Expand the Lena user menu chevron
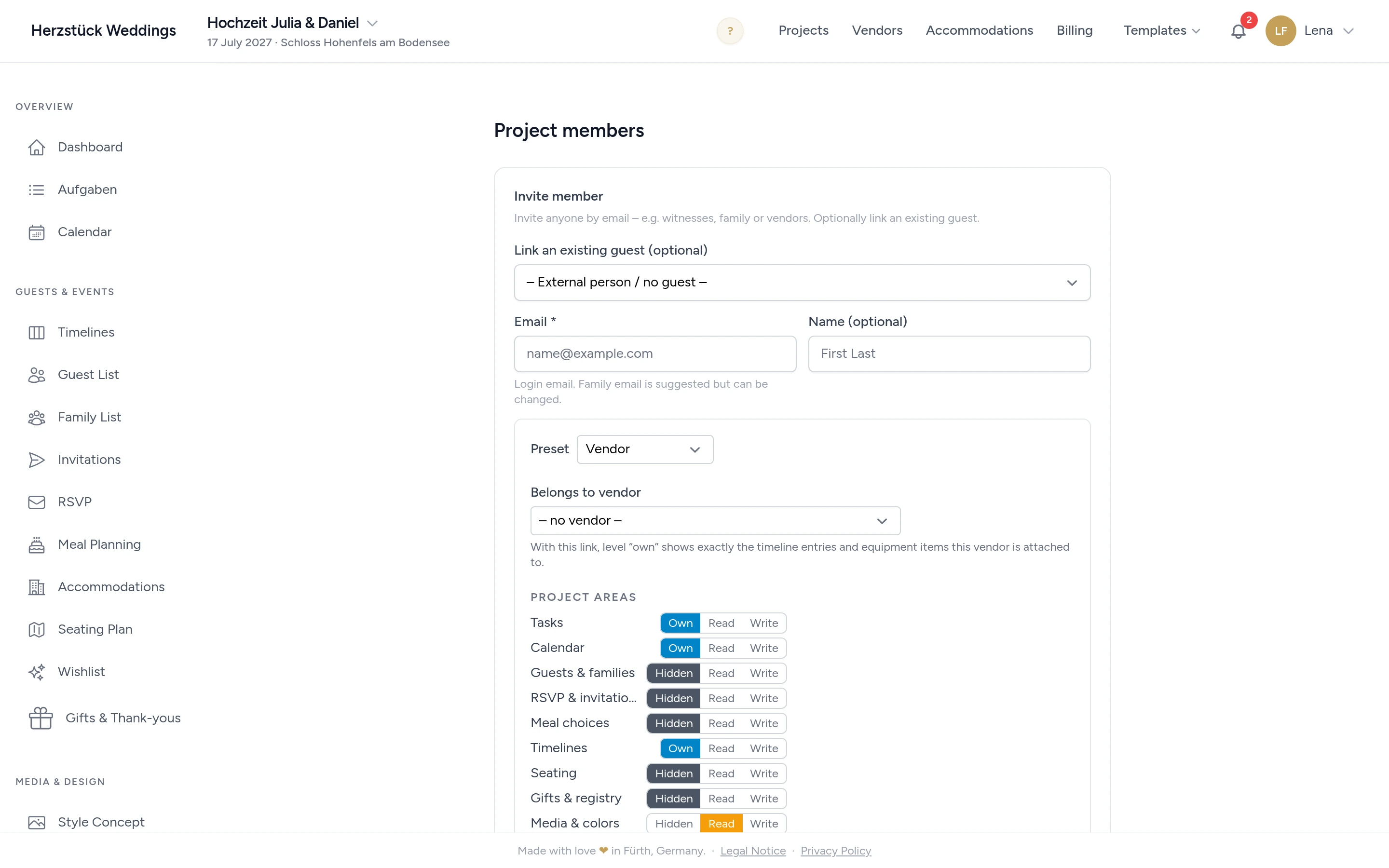The image size is (1389, 868). point(1348,31)
